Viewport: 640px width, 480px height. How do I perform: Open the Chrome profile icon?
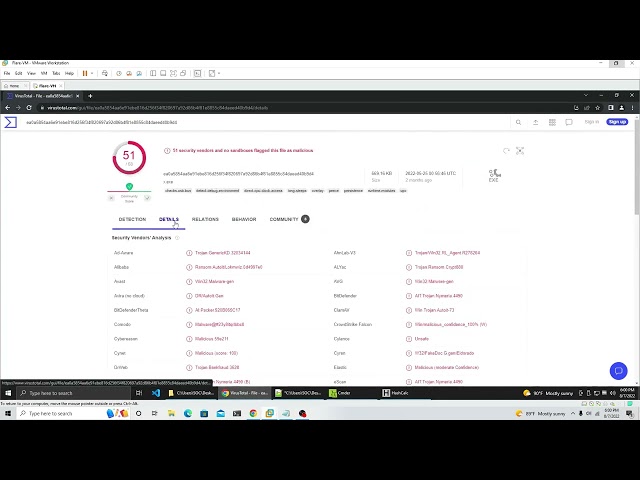click(x=621, y=108)
